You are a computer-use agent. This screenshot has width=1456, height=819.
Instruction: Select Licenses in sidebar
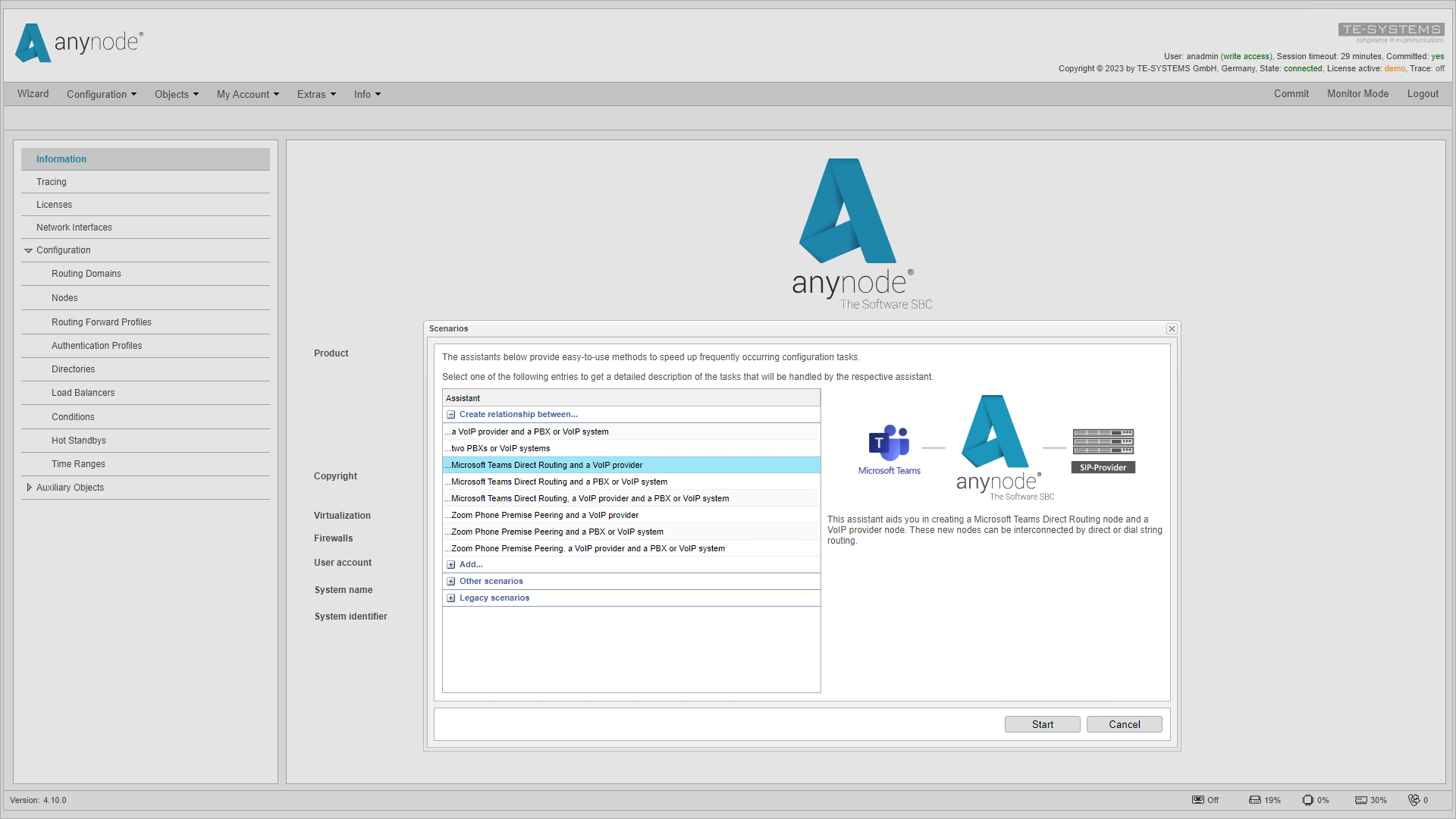coord(146,205)
